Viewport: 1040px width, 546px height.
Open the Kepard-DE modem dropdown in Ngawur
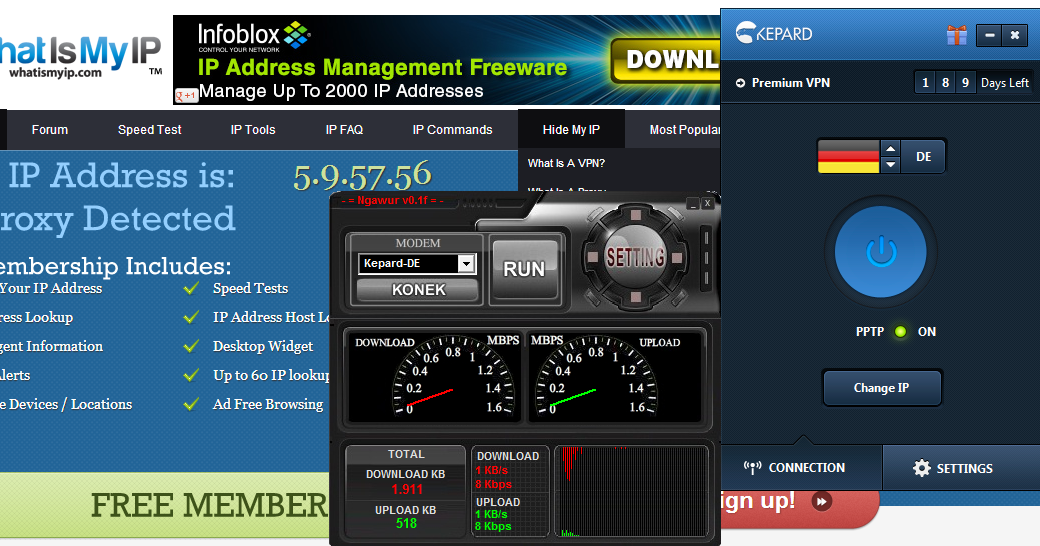click(466, 264)
